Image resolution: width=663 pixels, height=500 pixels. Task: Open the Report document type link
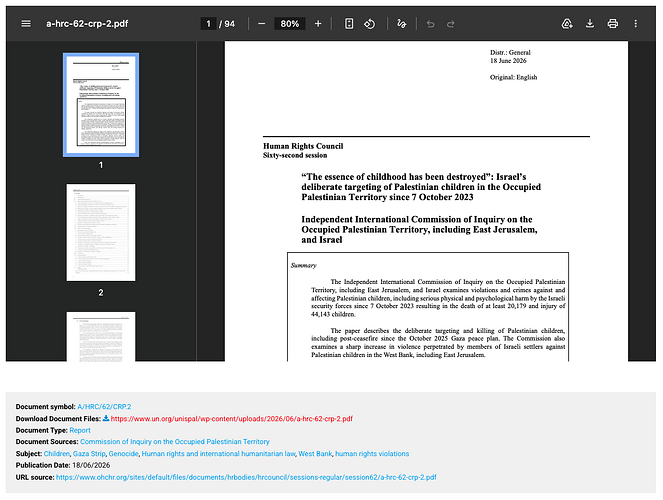(x=80, y=430)
